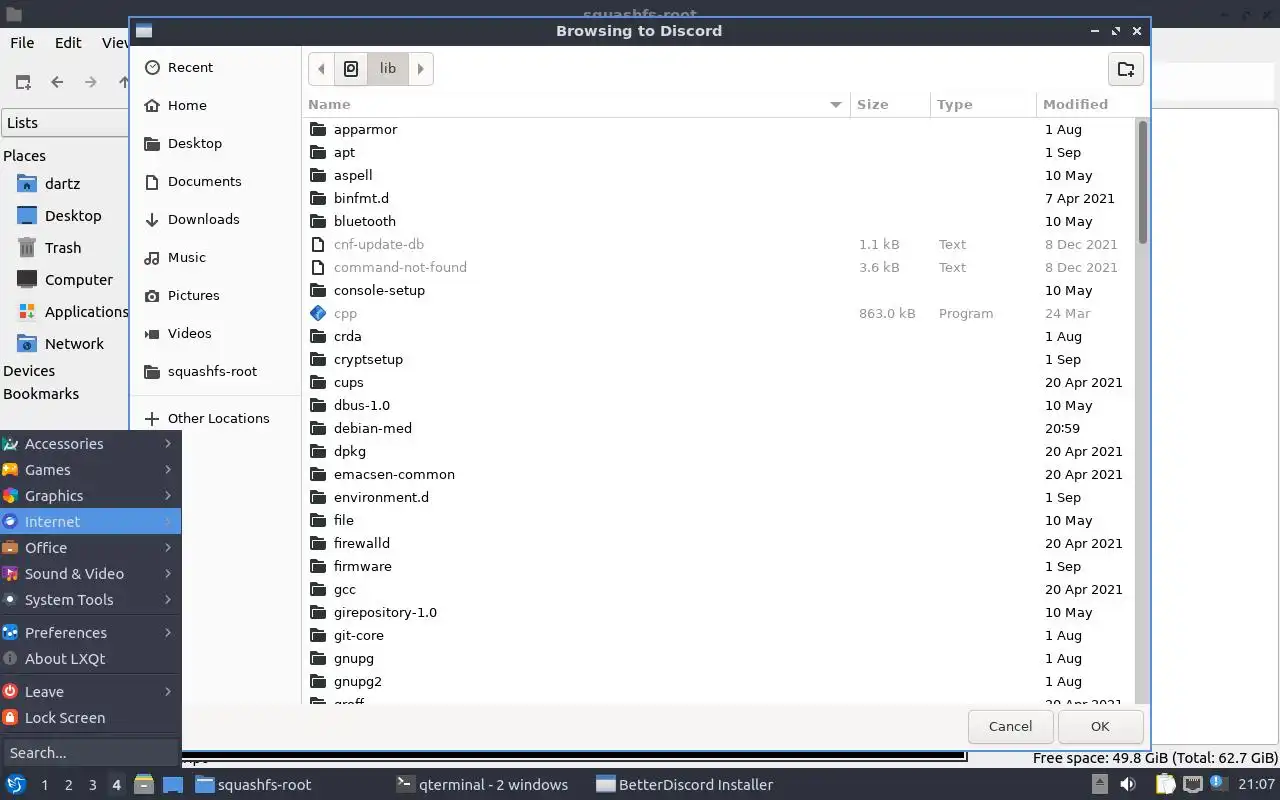Click the forward arrow in the file manager toolbar
The image size is (1280, 800).
(90, 82)
